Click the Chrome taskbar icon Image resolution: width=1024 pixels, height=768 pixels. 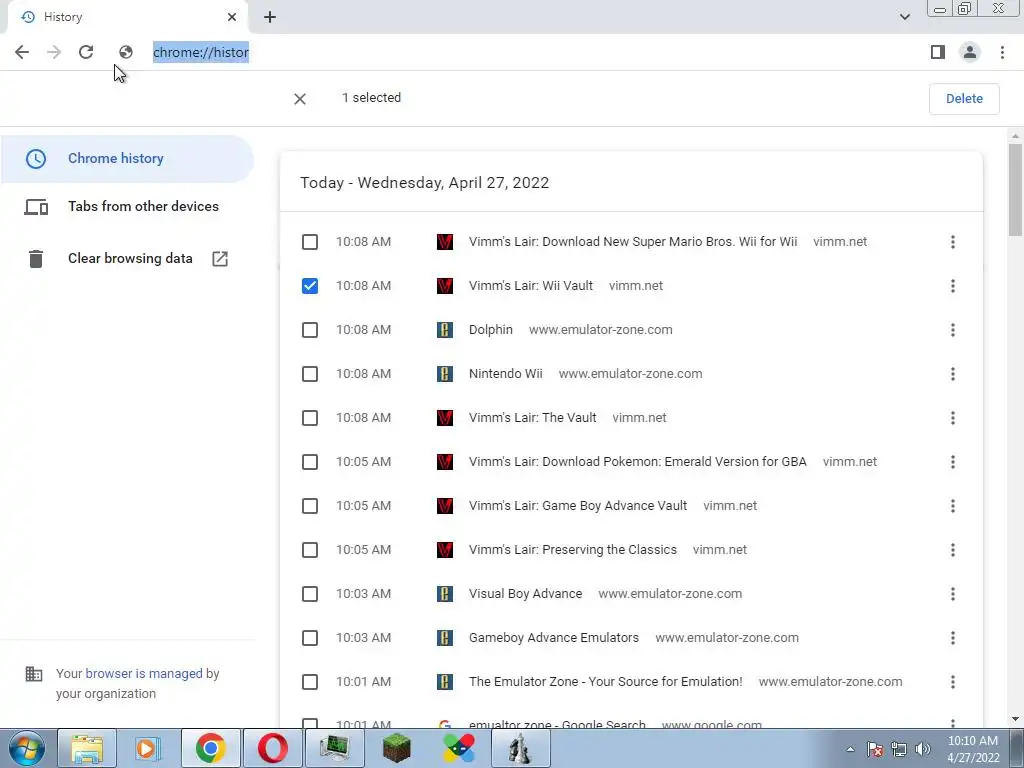[x=210, y=748]
